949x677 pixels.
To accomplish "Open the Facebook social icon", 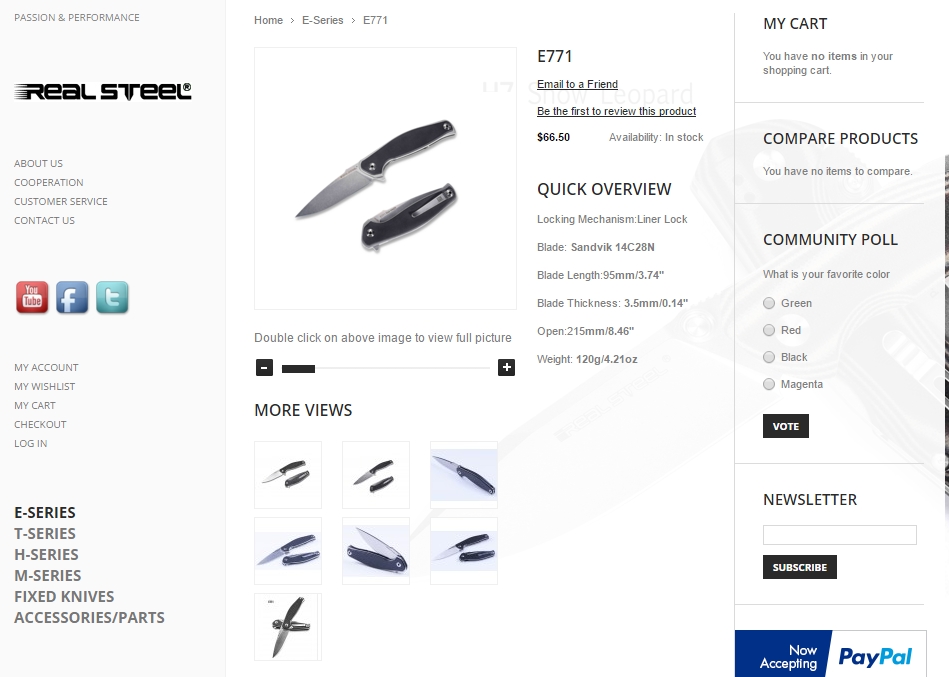I will click(72, 297).
